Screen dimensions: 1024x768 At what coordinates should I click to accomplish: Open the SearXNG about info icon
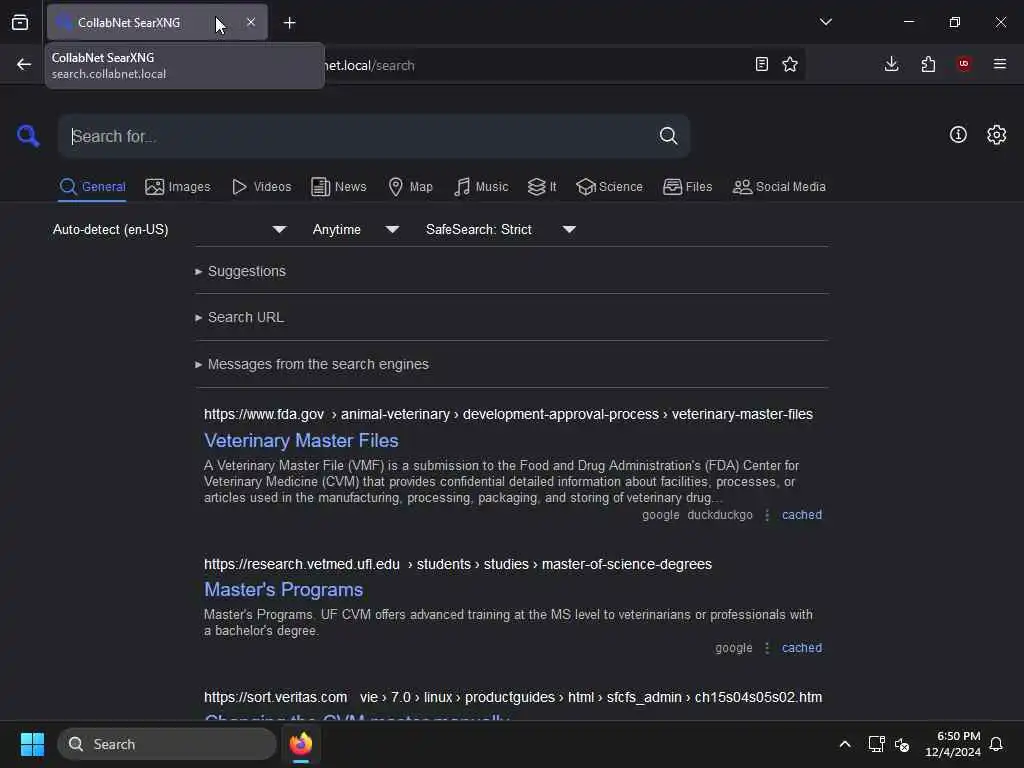pyautogui.click(x=958, y=135)
